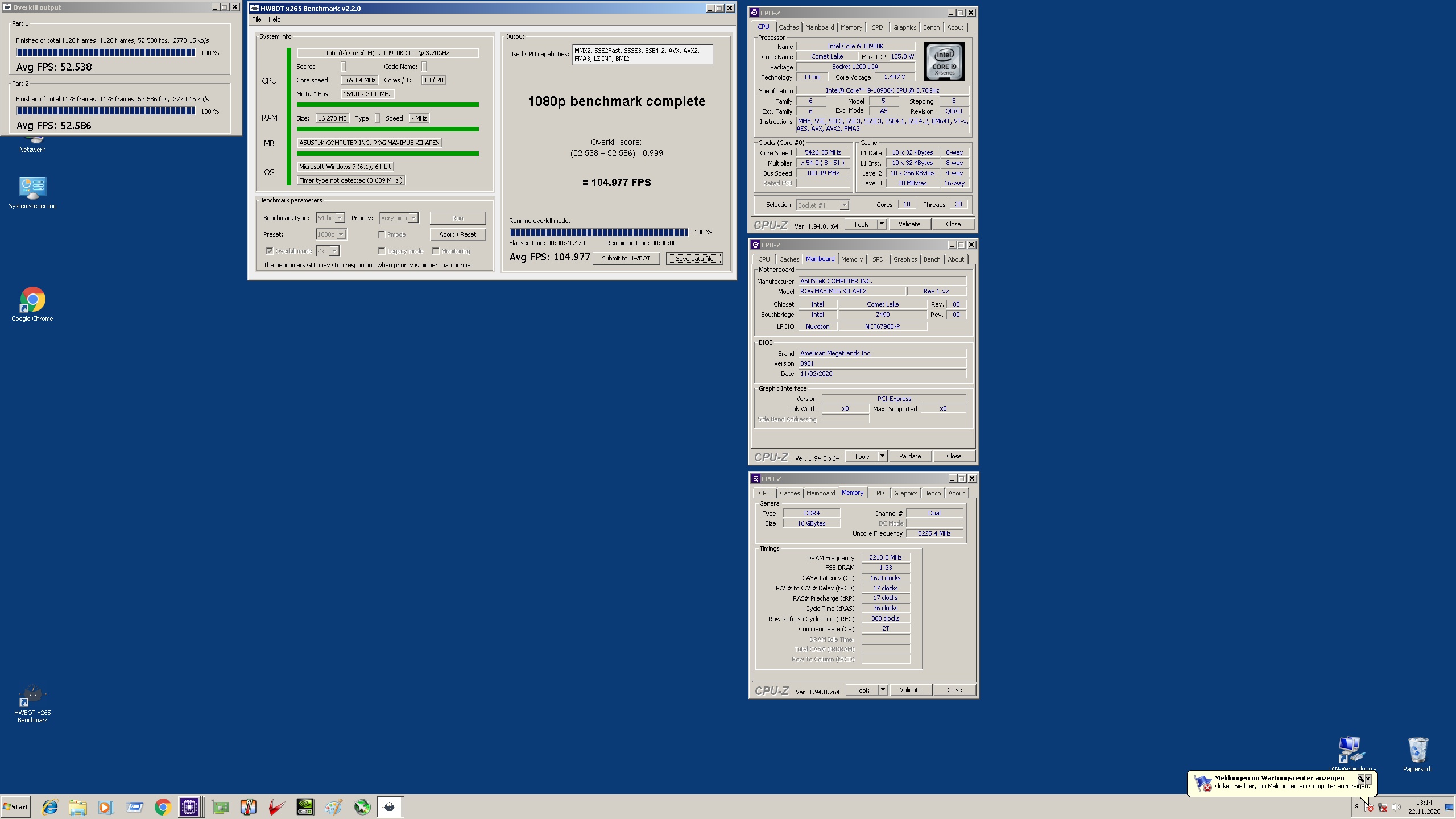Image resolution: width=1456 pixels, height=819 pixels.
Task: Open Help menu in HWBOT x265
Action: 275,19
